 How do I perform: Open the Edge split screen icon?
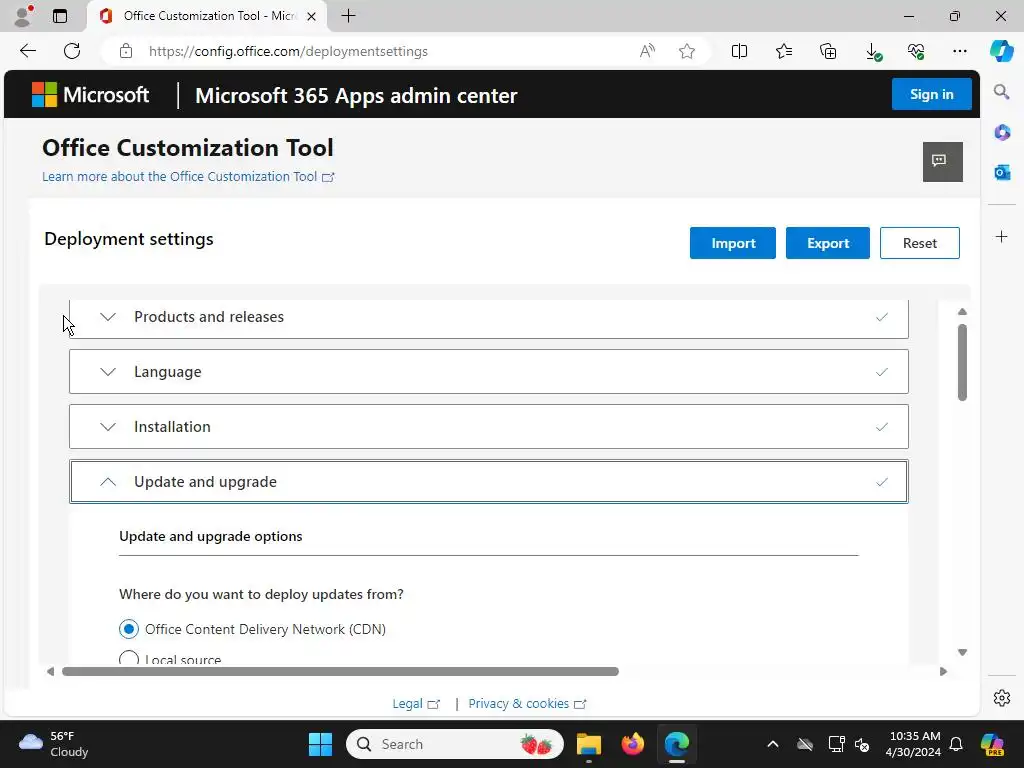739,51
